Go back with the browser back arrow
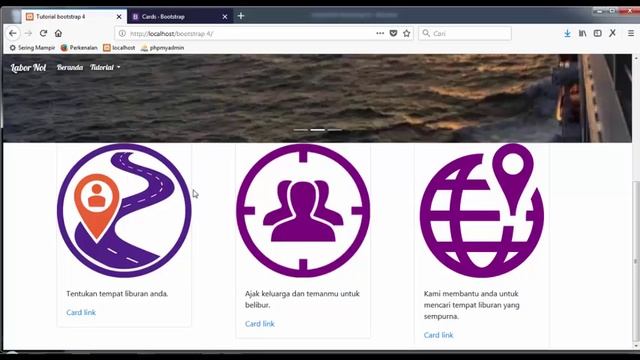Viewport: 640px width, 360px height. point(13,33)
